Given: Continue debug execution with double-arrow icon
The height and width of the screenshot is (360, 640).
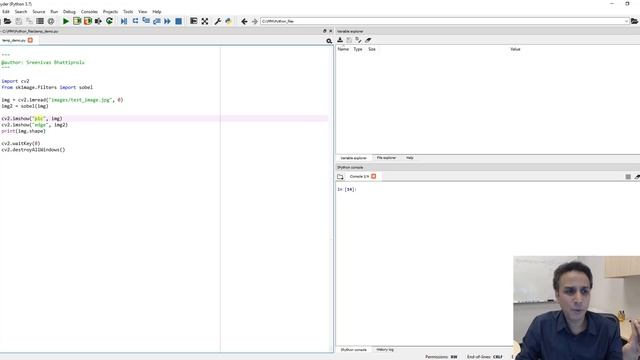Looking at the screenshot, I should tap(167, 21).
